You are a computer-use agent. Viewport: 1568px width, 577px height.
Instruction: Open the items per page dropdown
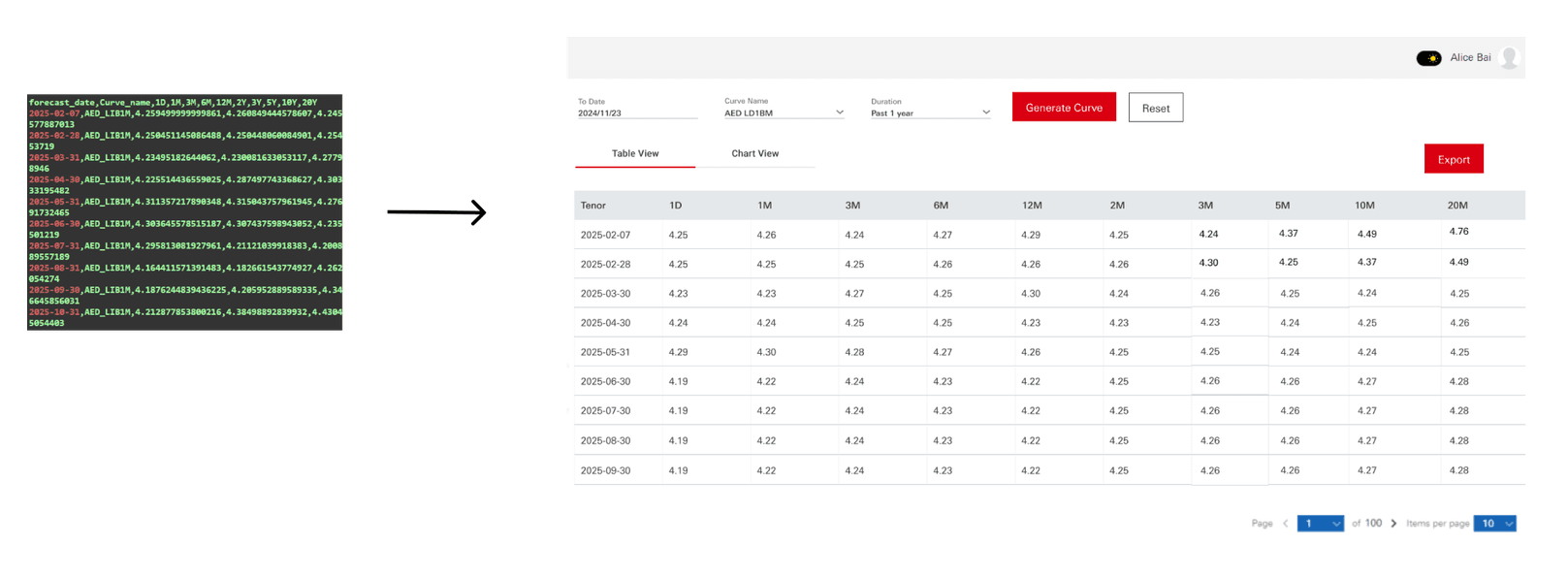pyautogui.click(x=1494, y=524)
